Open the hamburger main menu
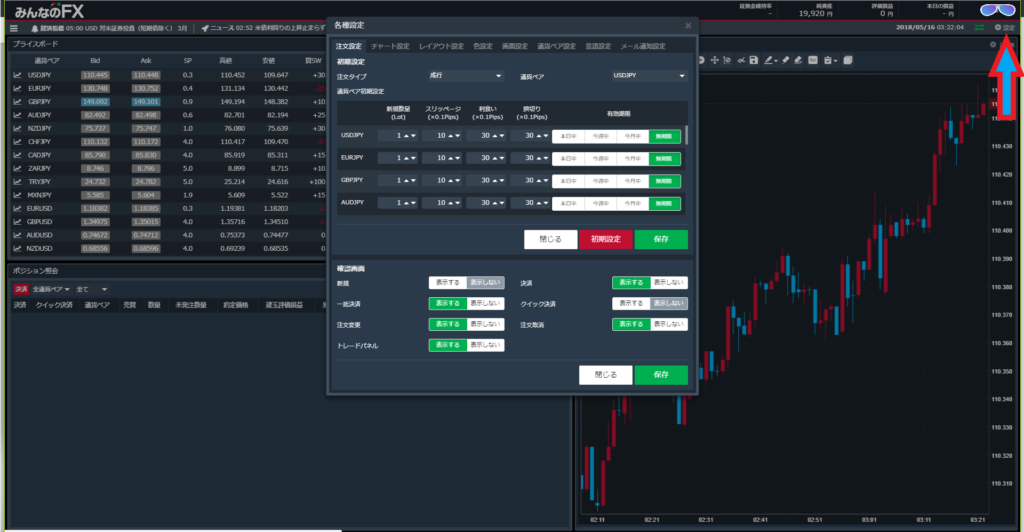 pos(14,28)
